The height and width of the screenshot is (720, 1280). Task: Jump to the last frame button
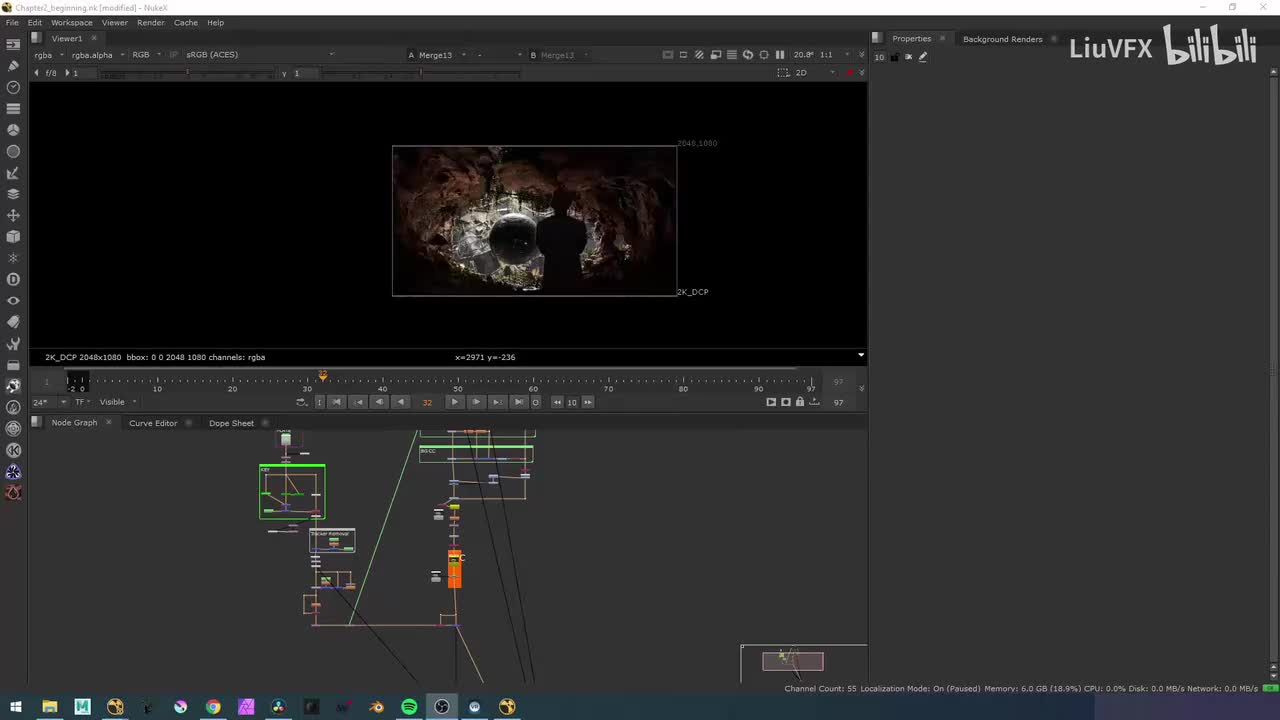click(x=518, y=402)
